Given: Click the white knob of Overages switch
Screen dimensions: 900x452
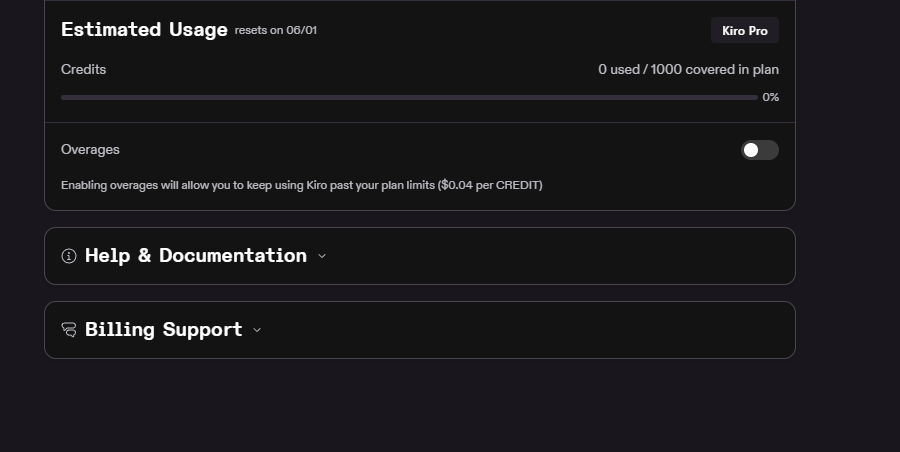Looking at the screenshot, I should coord(751,150).
